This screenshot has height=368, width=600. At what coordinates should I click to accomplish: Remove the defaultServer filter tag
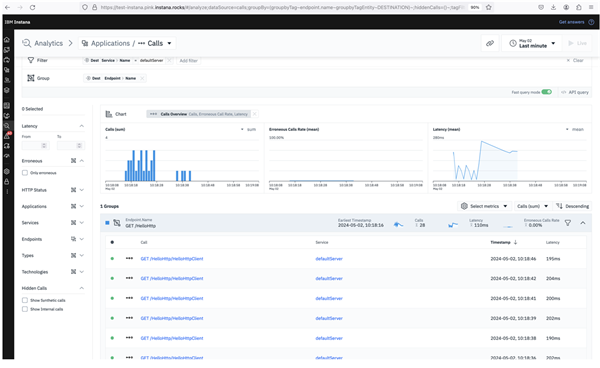pyautogui.click(x=170, y=60)
